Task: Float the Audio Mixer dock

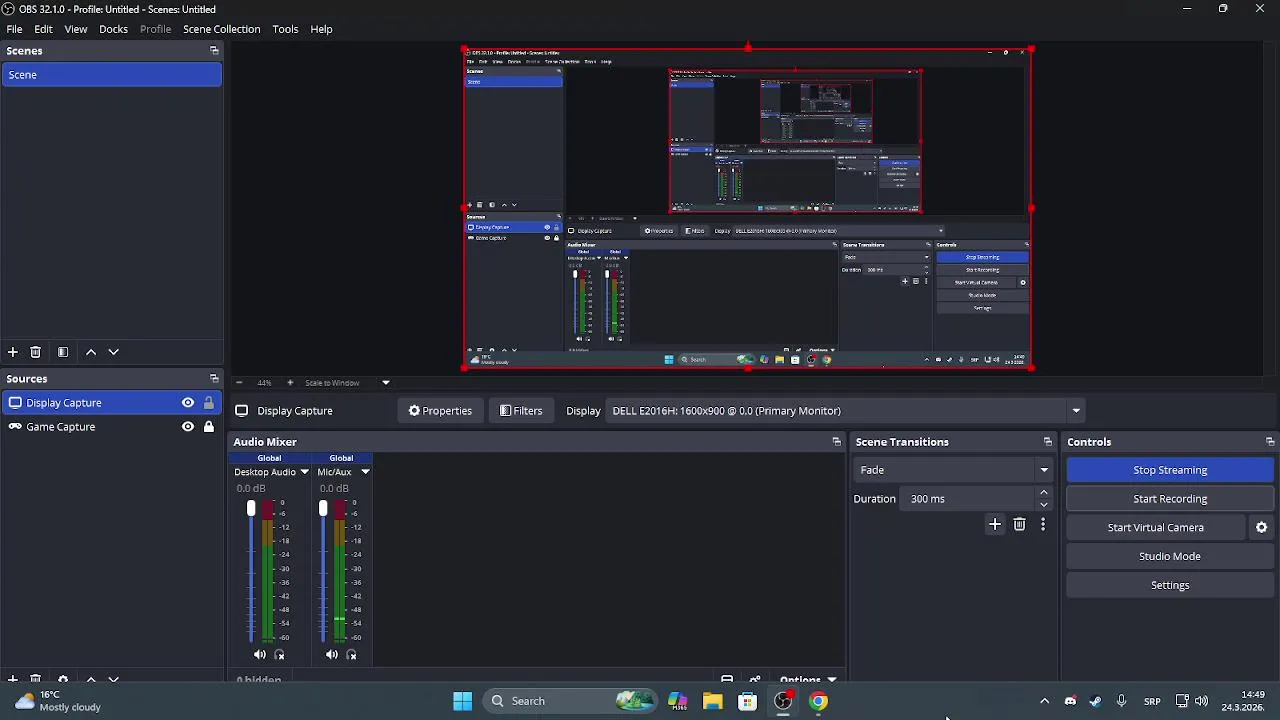Action: pos(837,442)
